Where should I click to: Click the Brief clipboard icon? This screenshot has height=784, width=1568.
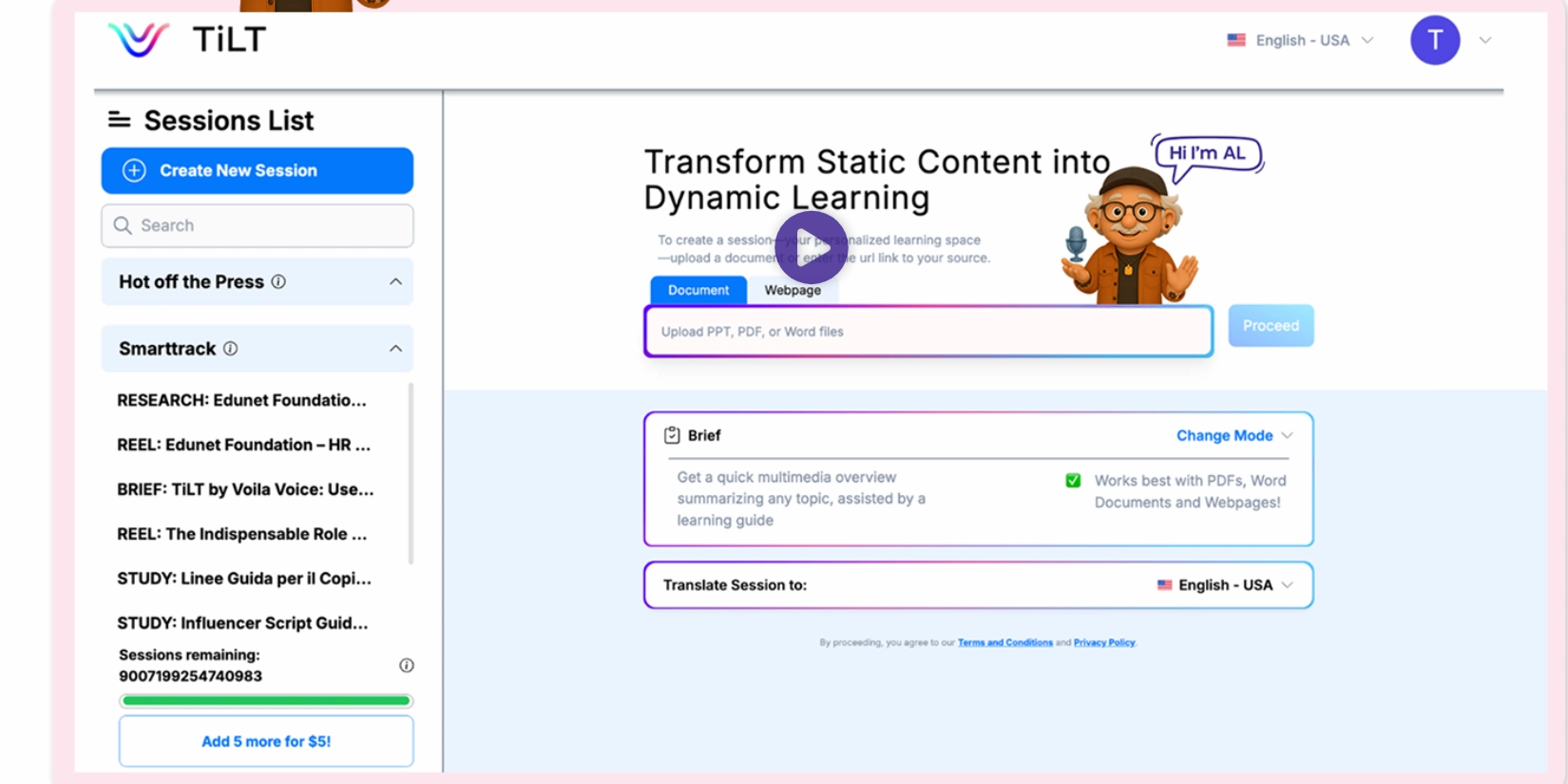tap(672, 435)
